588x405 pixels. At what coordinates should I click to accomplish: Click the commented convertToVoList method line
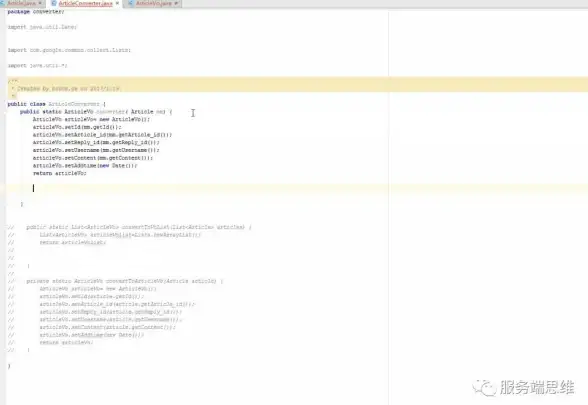tap(139, 227)
